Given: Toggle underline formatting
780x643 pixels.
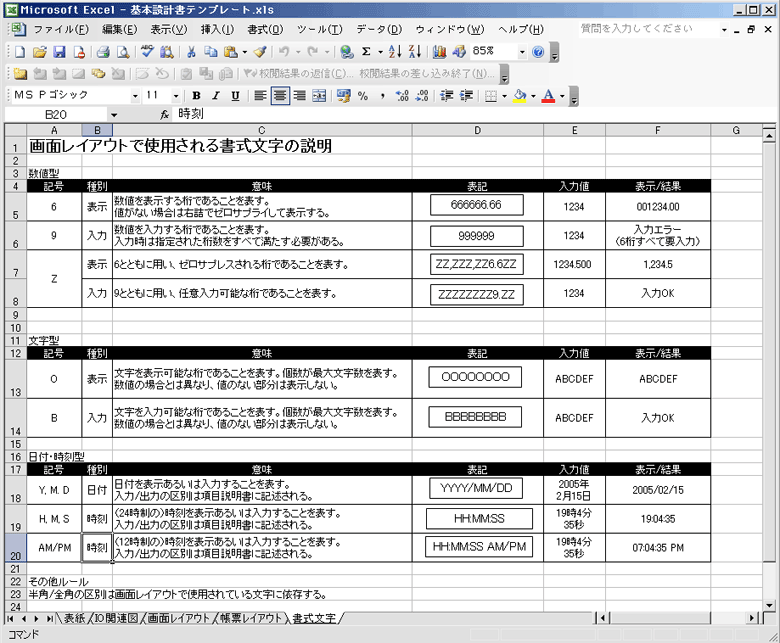Looking at the screenshot, I should tap(235, 95).
